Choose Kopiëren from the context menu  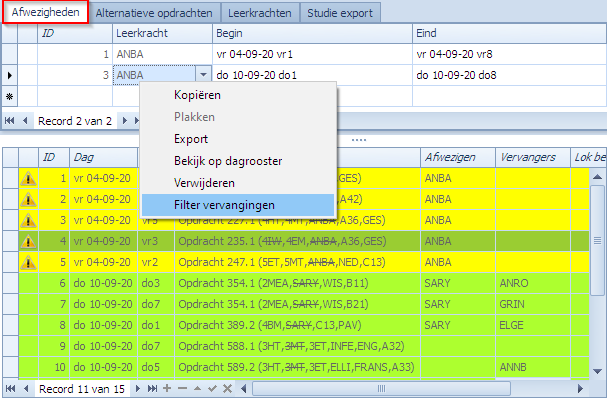[238, 95]
